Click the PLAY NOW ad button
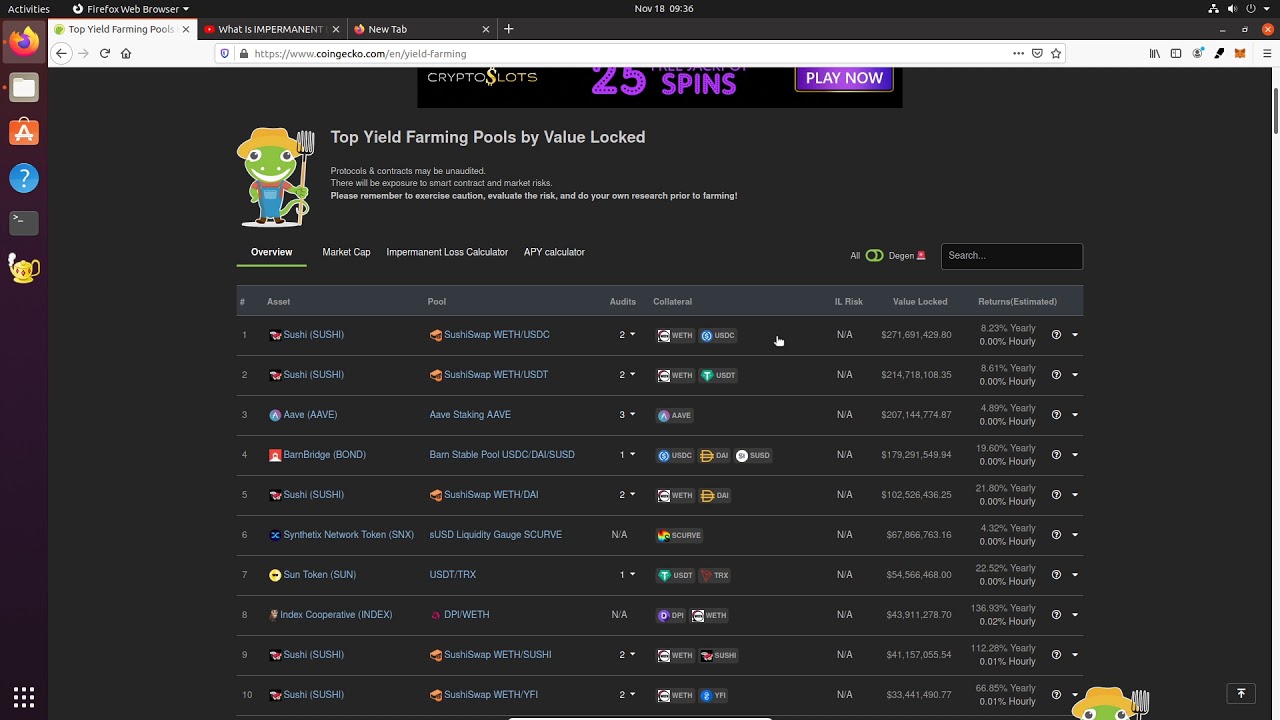Viewport: 1280px width, 720px height. pos(844,78)
